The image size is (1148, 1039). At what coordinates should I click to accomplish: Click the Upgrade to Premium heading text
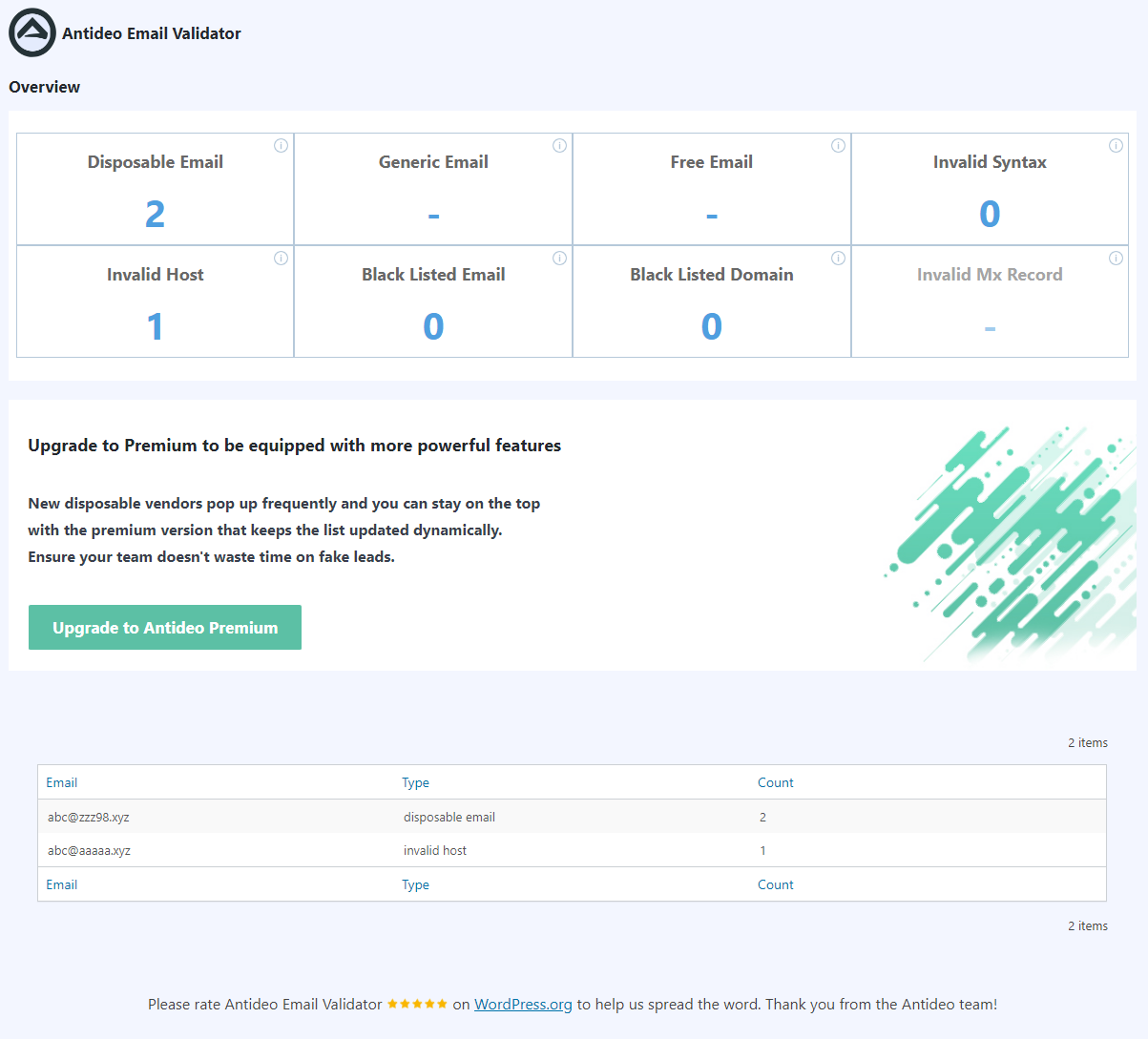[295, 446]
